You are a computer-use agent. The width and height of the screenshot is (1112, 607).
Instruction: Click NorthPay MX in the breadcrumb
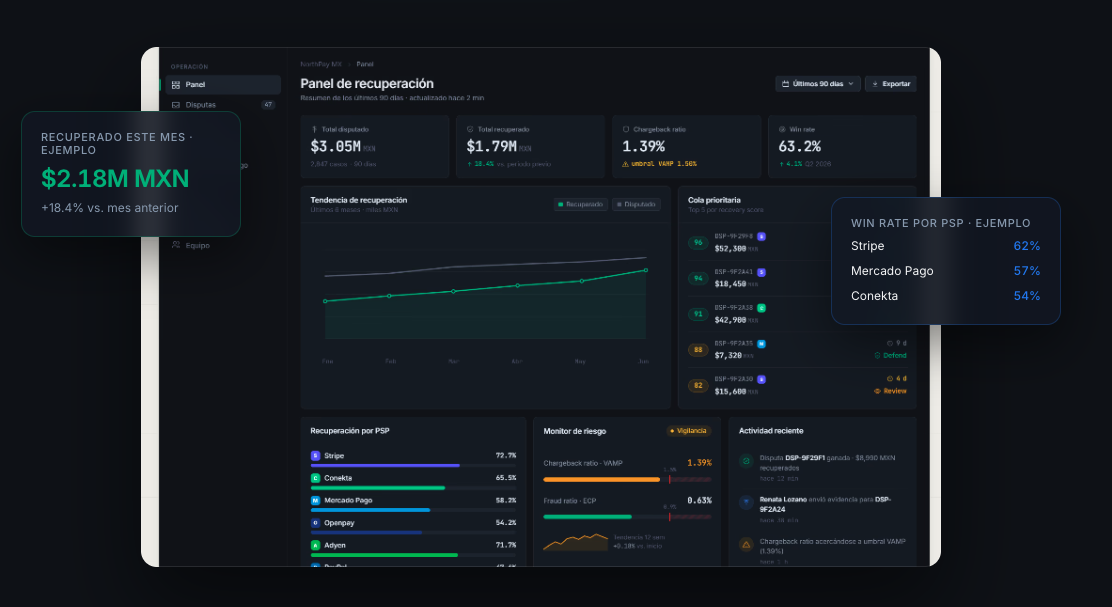coord(321,65)
